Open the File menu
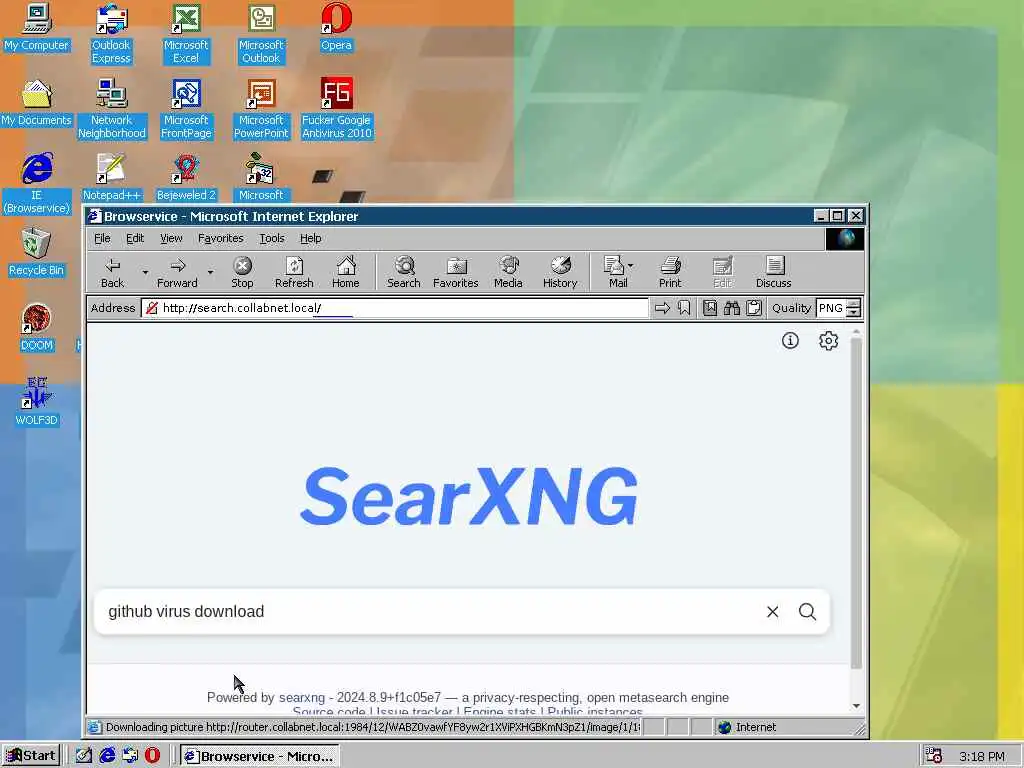This screenshot has width=1024, height=768. click(102, 238)
